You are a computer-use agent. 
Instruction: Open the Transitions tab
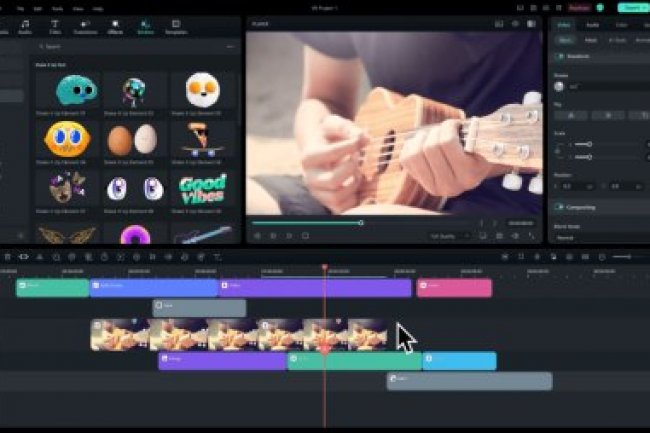point(85,27)
